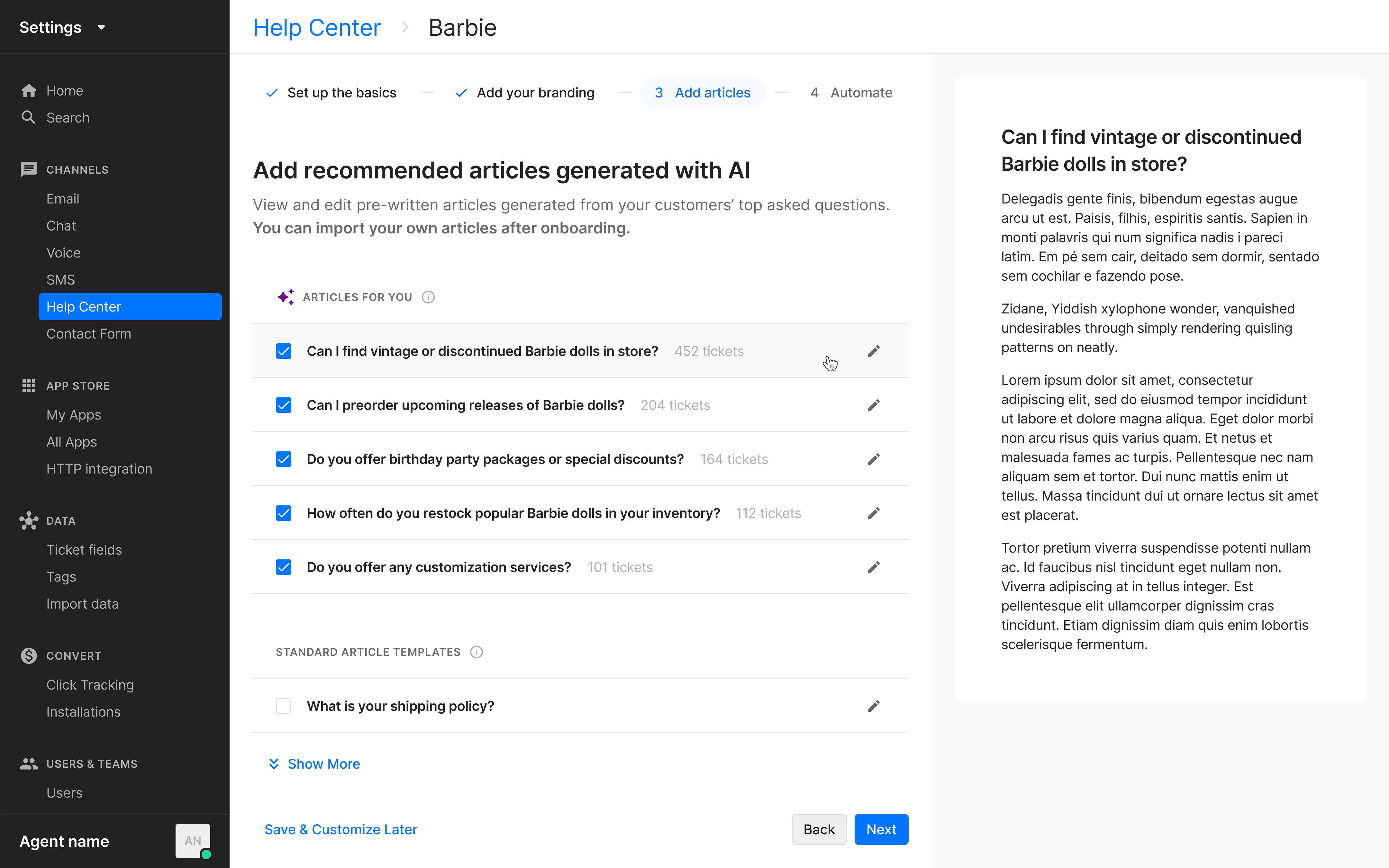The image size is (1389, 868).
Task: Uncheck the birthday party packages article
Action: [x=284, y=459]
